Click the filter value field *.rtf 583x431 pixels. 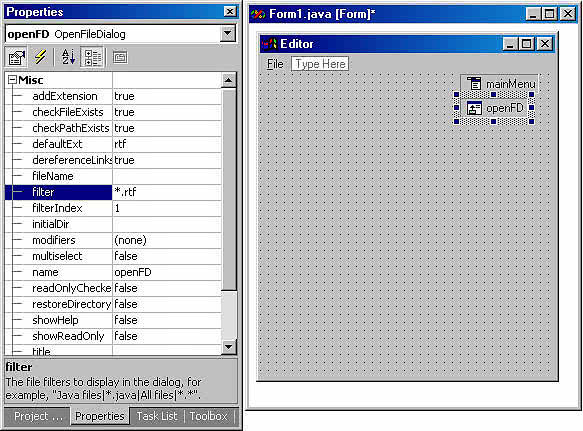coord(167,192)
